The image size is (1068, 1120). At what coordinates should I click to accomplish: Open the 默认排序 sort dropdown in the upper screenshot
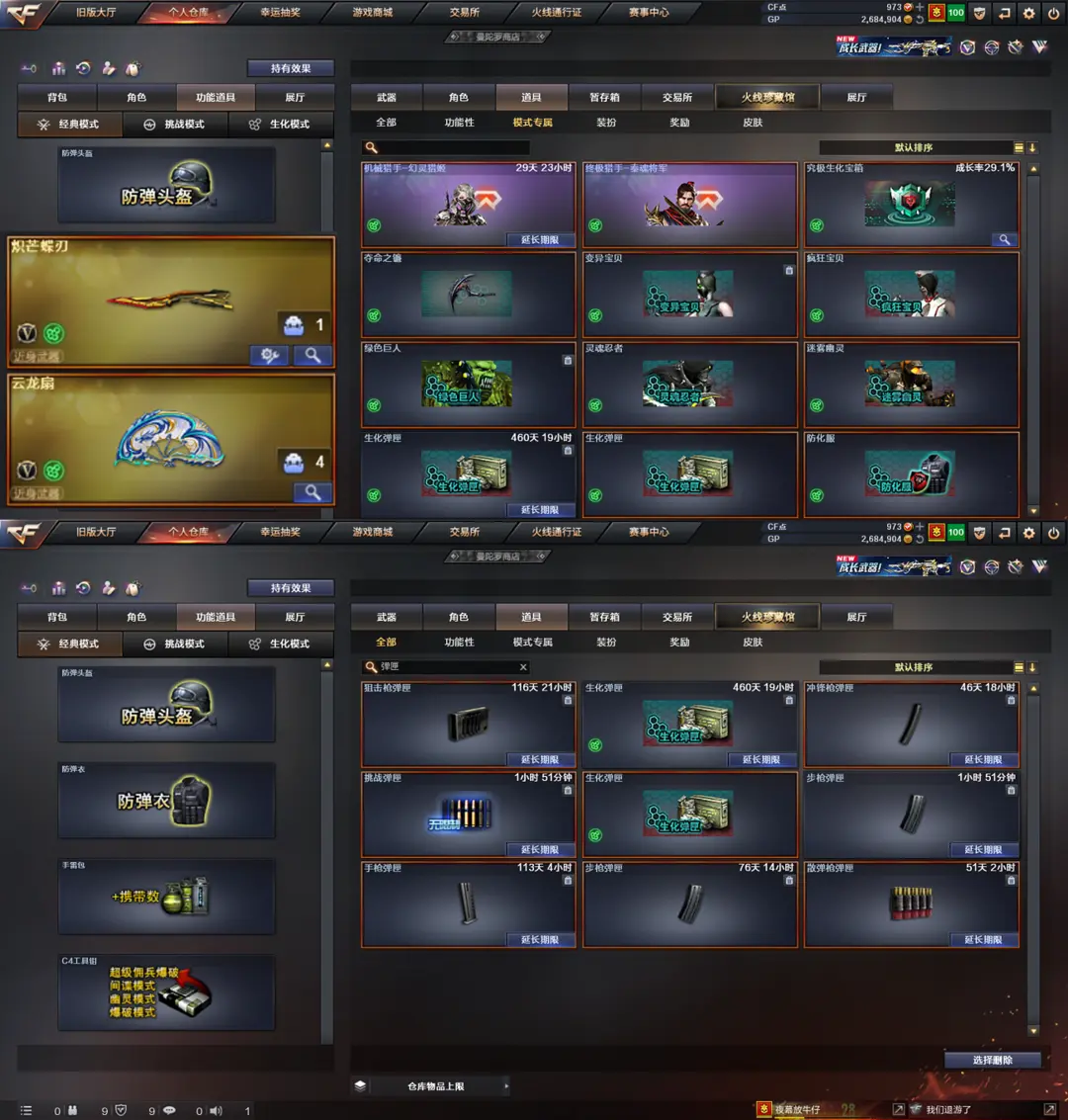click(x=914, y=148)
